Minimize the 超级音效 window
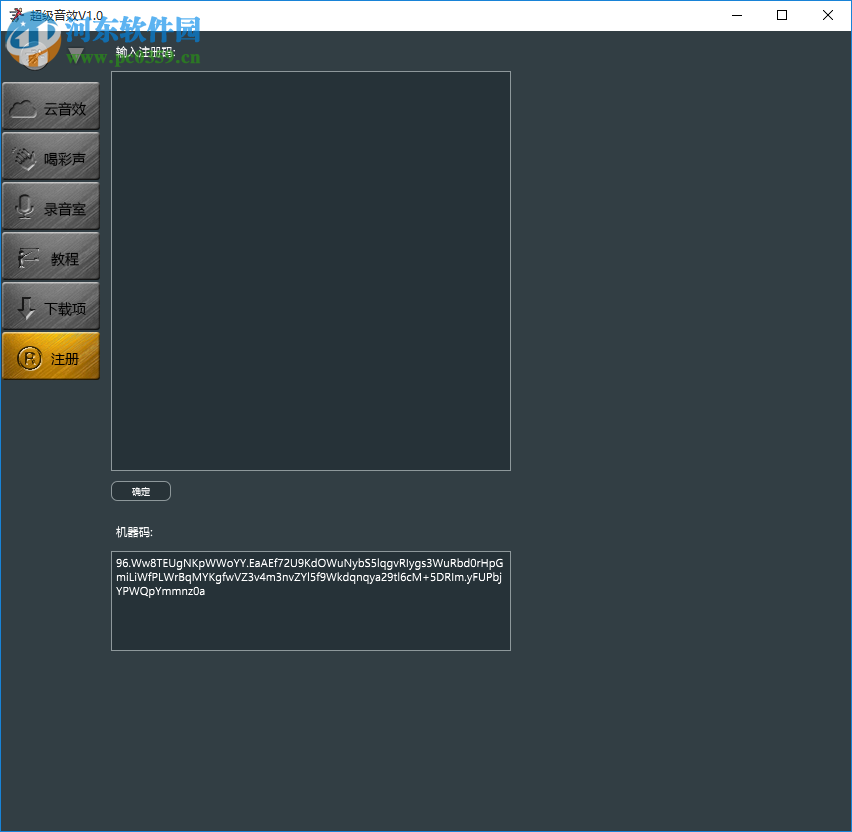This screenshot has width=852, height=832. (x=737, y=15)
